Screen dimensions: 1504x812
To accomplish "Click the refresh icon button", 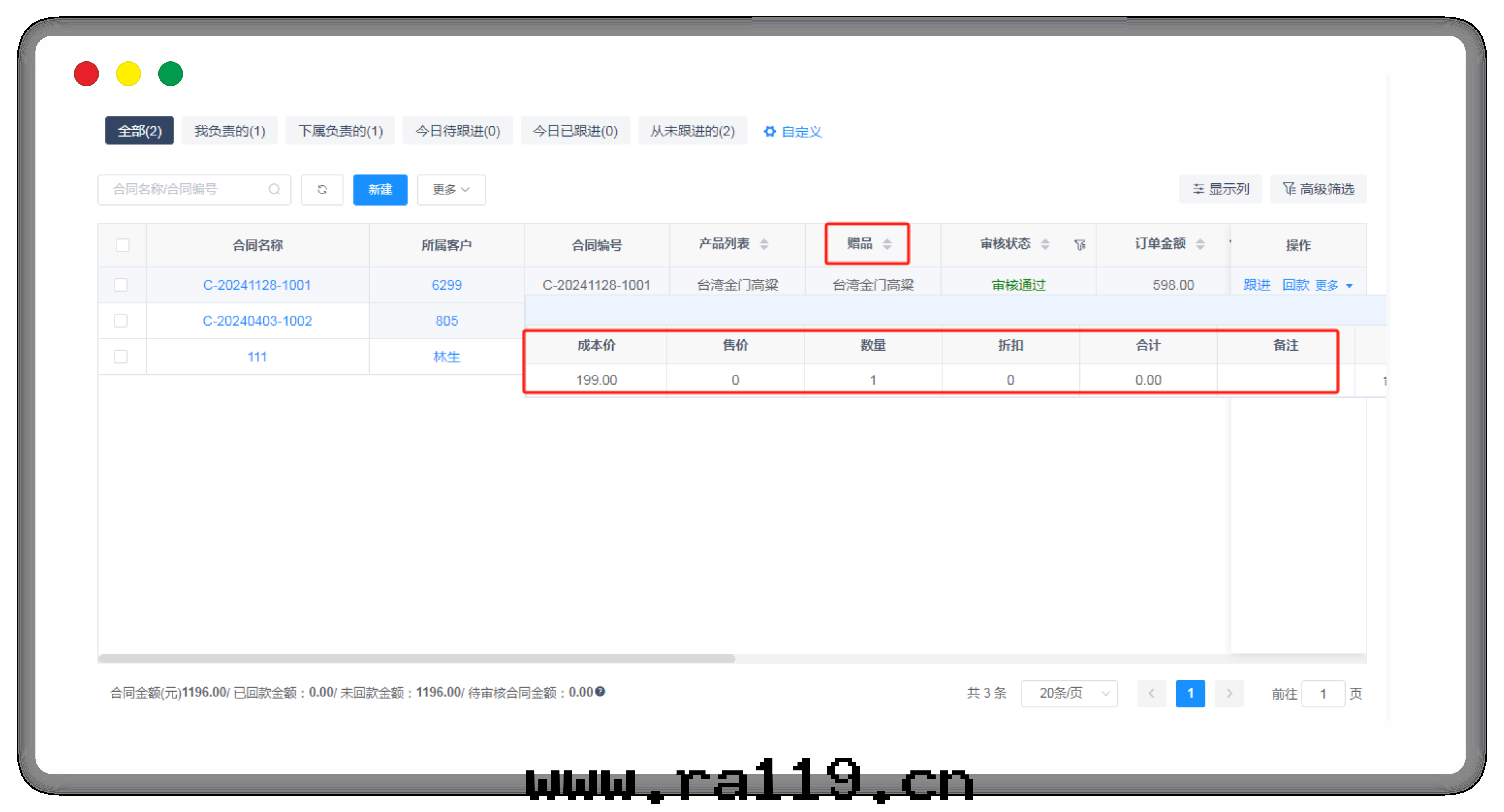I will [322, 189].
